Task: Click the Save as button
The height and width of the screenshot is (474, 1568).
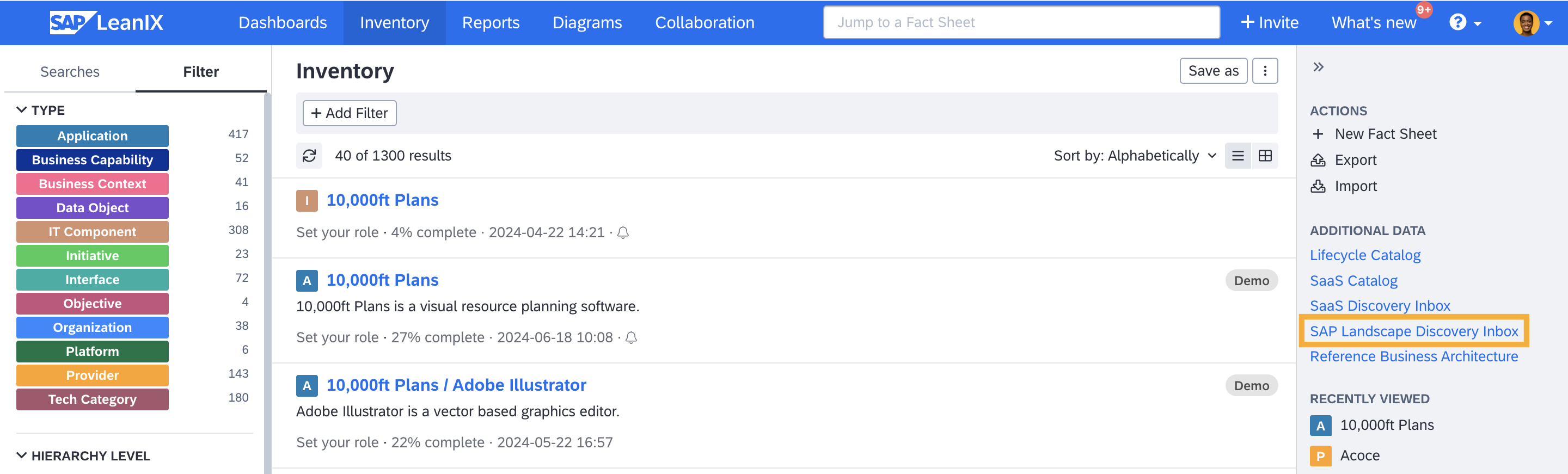Action: point(1213,71)
